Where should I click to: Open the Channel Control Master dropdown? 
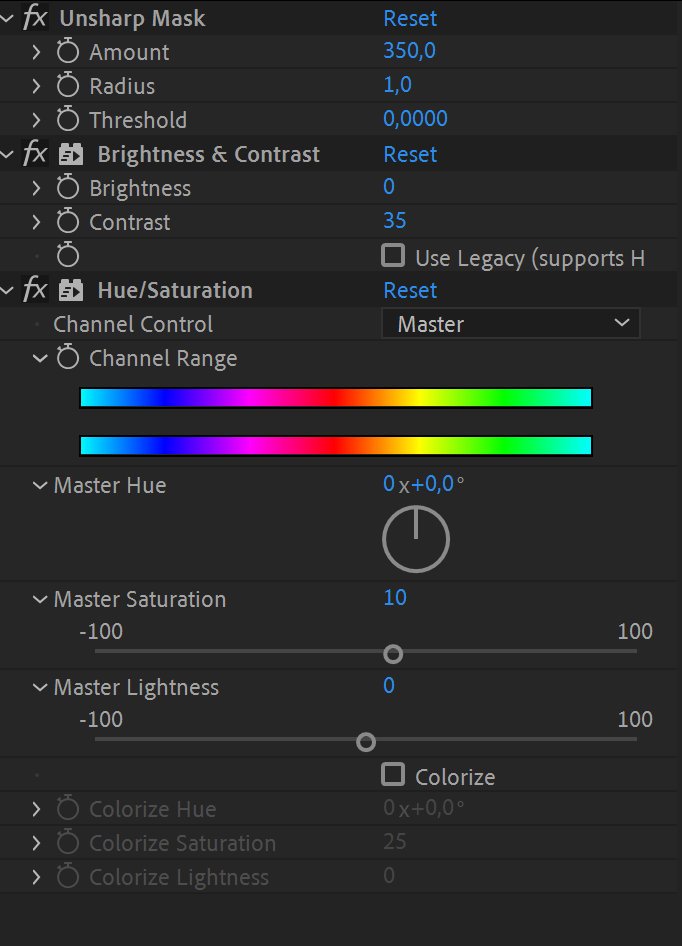tap(510, 324)
